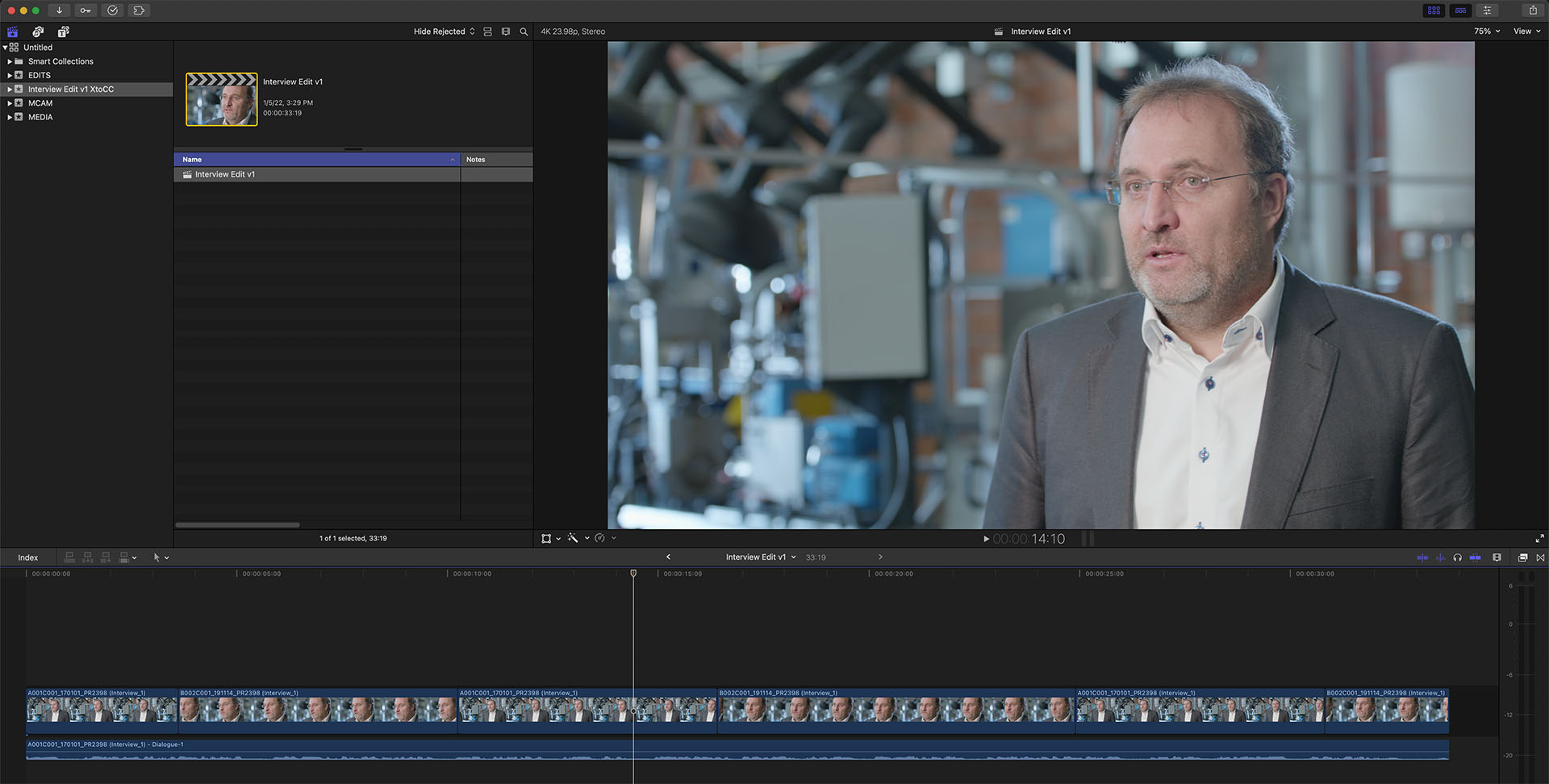Viewport: 1549px width, 784px height.
Task: Connect clip to primary storyline icon
Action: tap(69, 557)
